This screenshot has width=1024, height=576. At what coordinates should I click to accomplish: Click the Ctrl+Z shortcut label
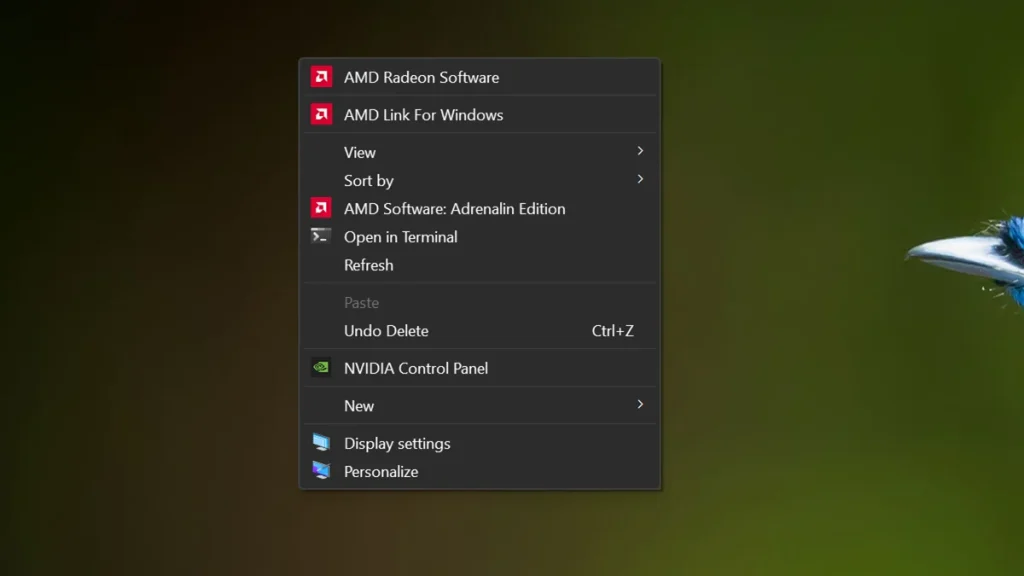(613, 330)
